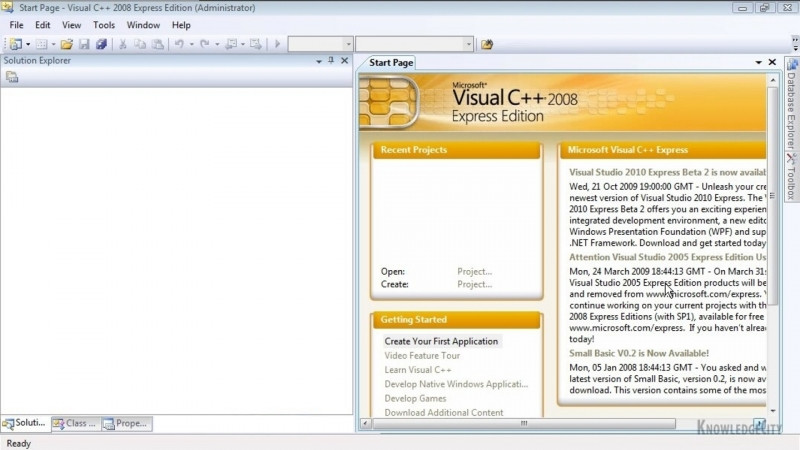Viewport: 800px width, 450px height.
Task: Open Small Basic V0.2 Now Available headline
Action: point(639,353)
